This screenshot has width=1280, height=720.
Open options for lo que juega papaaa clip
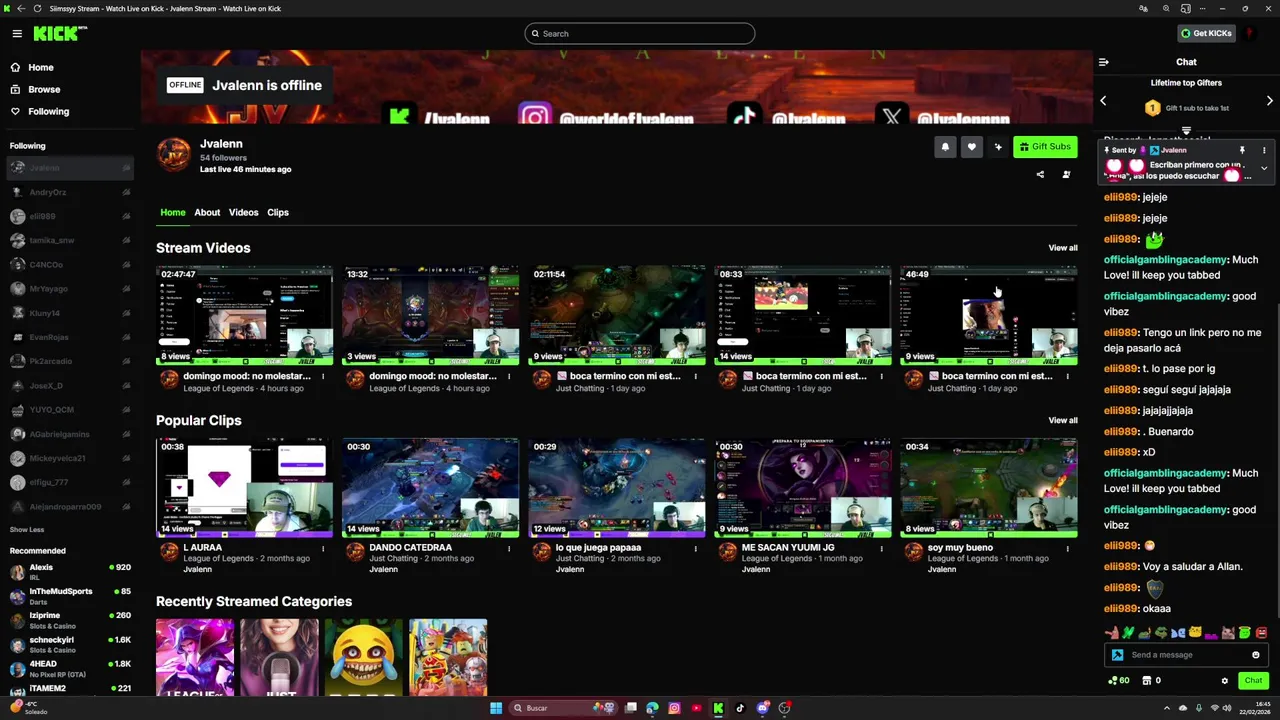click(695, 548)
